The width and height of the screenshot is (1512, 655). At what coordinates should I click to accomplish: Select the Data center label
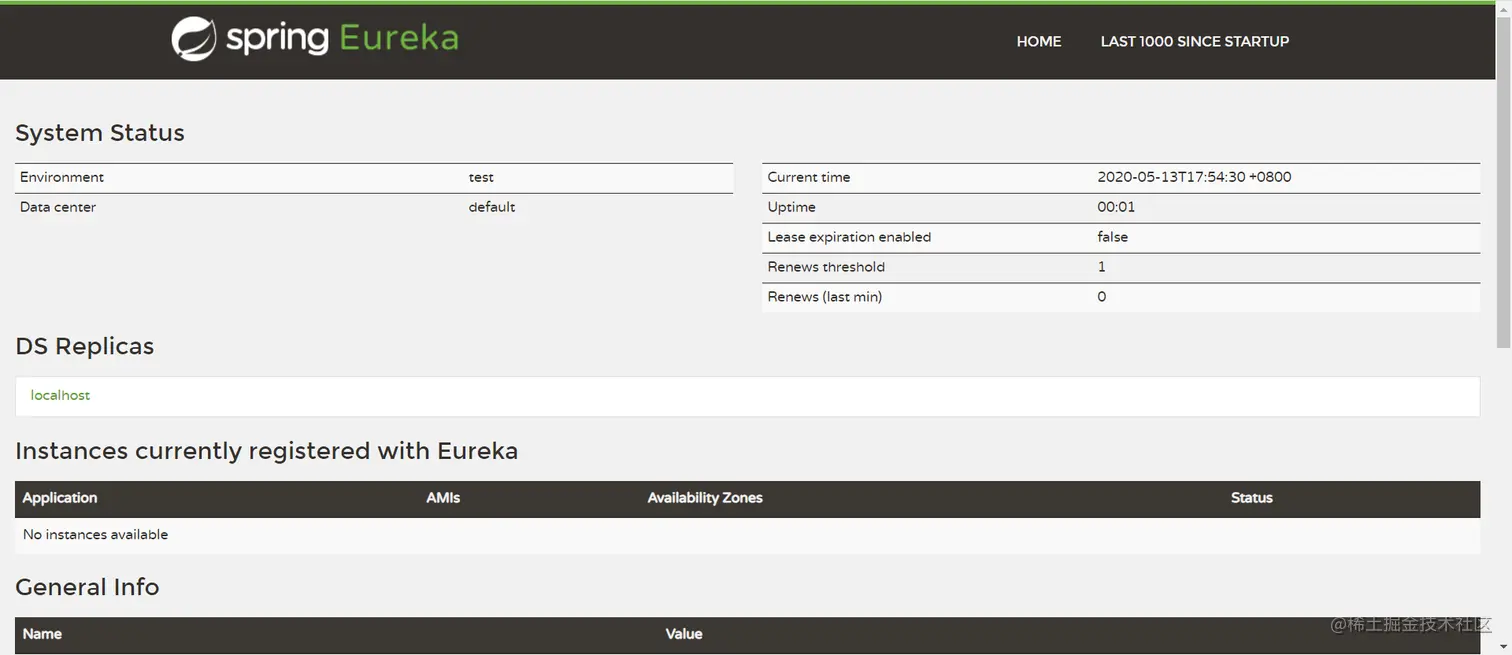pyautogui.click(x=58, y=207)
